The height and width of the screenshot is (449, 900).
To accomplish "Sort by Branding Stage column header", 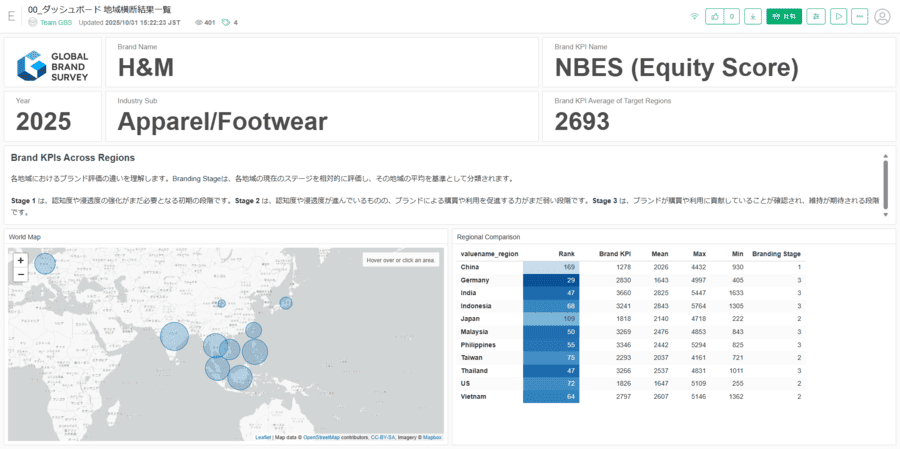I will tap(777, 254).
